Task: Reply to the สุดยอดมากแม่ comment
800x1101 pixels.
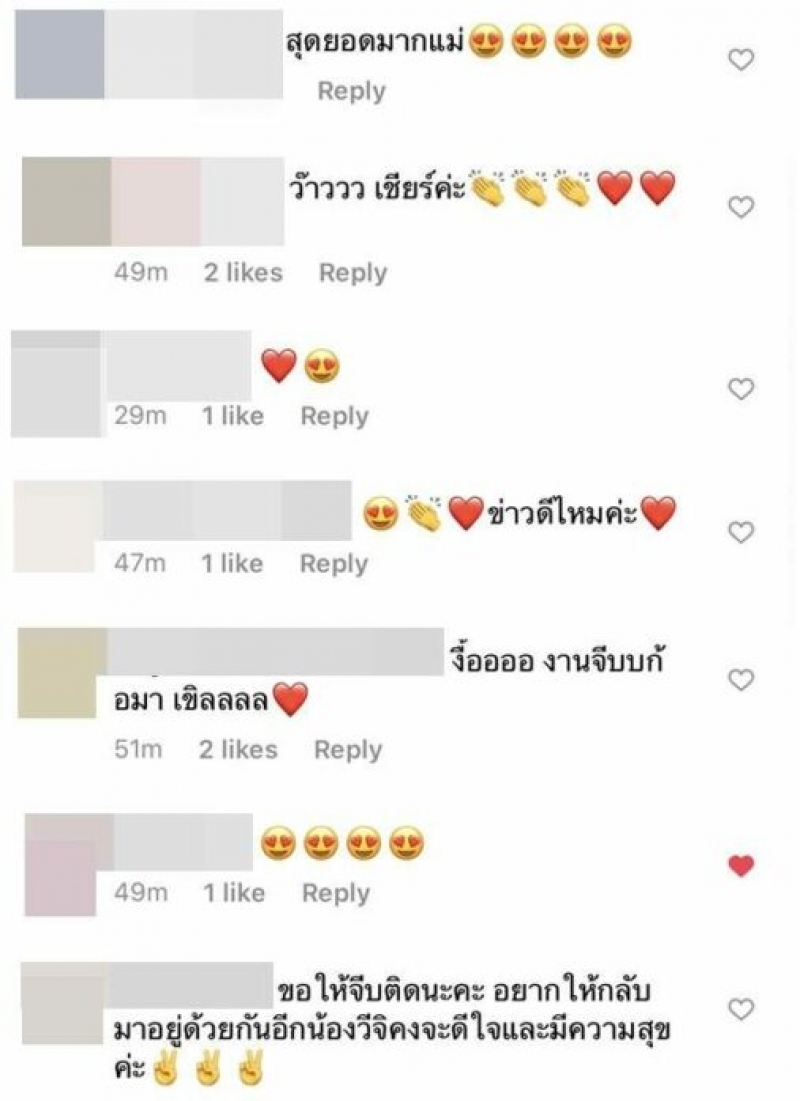Action: pos(352,91)
